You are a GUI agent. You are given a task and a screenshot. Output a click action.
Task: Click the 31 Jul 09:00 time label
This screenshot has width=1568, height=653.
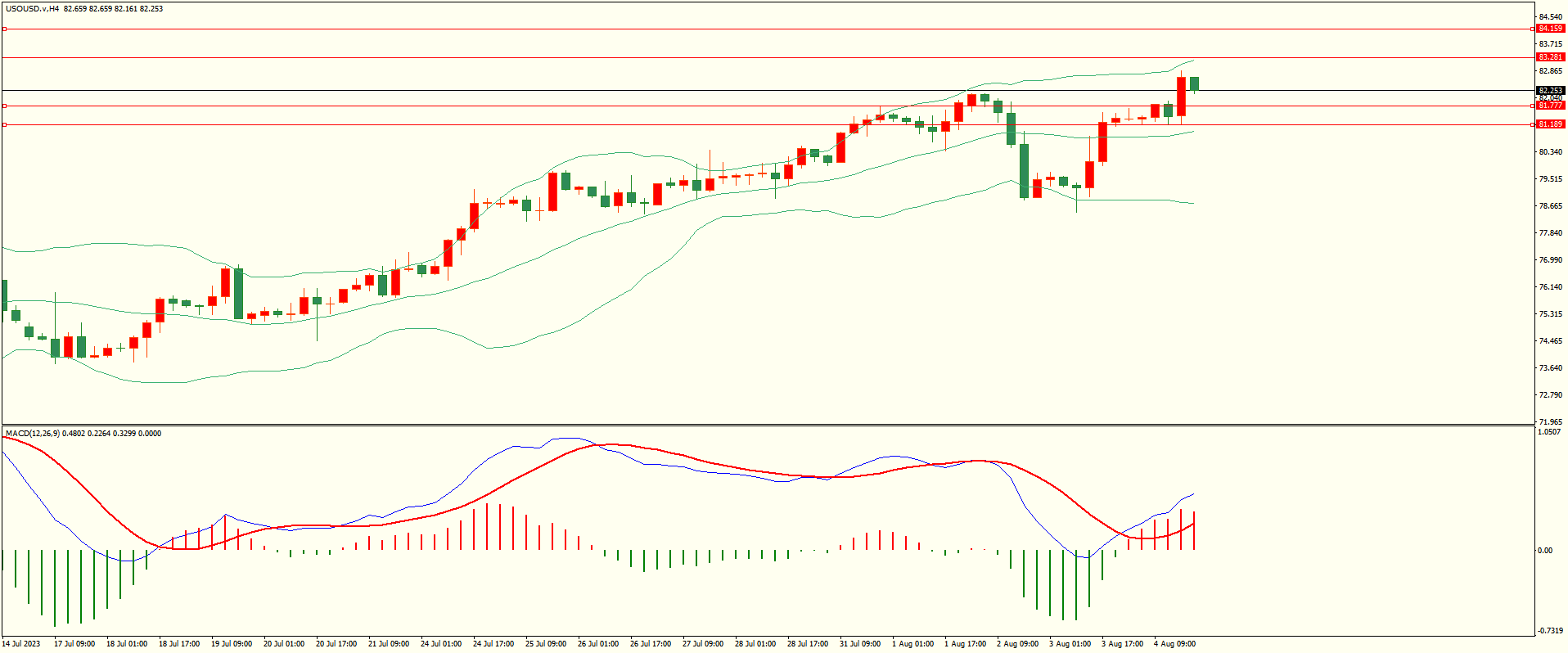click(x=860, y=644)
